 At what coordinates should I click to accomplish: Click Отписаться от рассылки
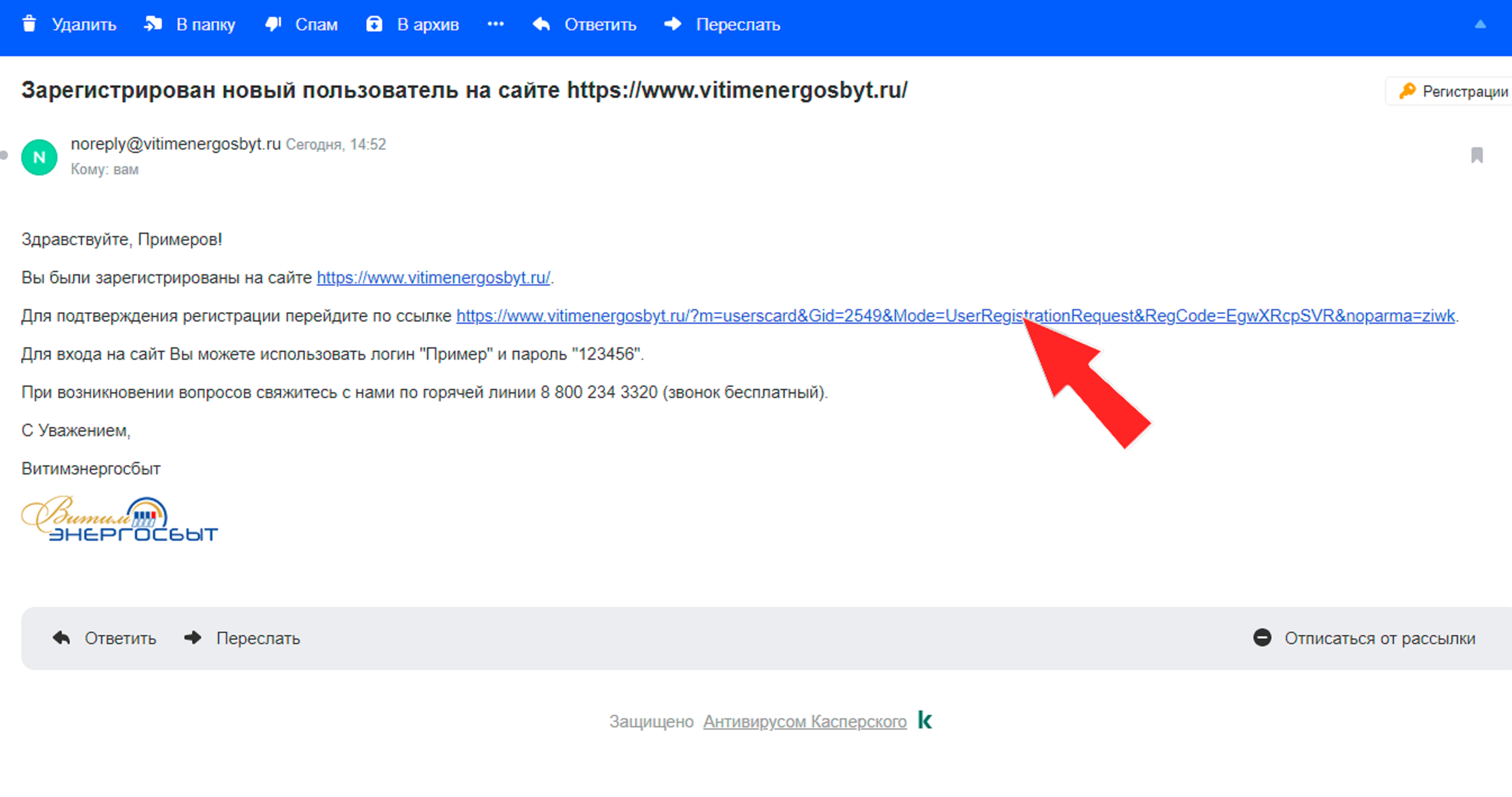tap(1380, 638)
